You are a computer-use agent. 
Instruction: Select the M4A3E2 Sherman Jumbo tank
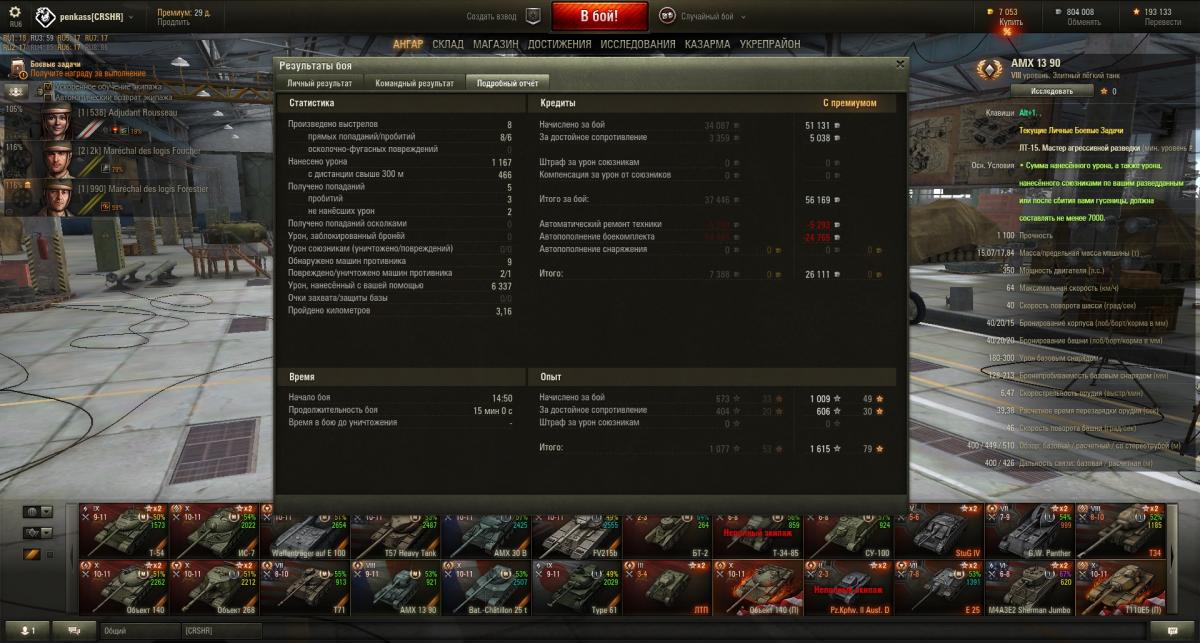pyautogui.click(x=1028, y=588)
